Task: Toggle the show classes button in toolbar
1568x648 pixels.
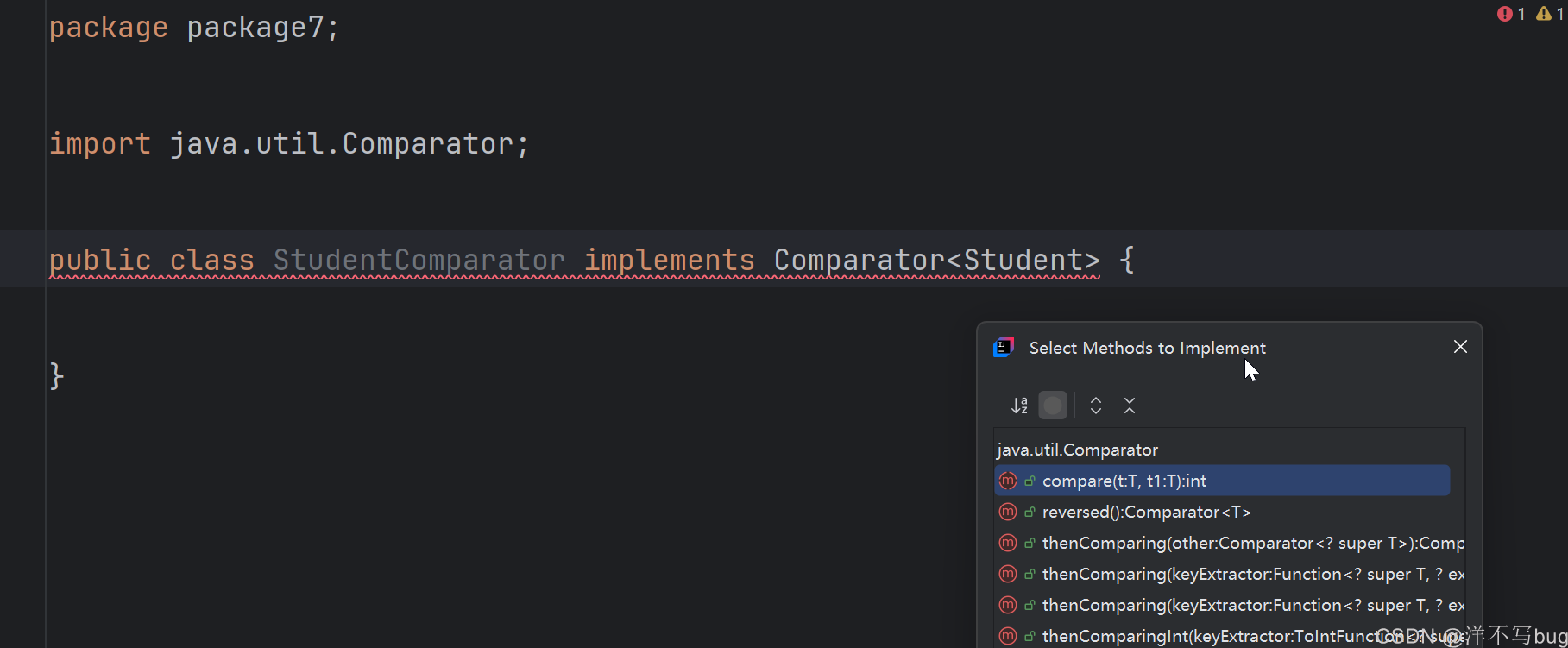Action: [x=1053, y=406]
